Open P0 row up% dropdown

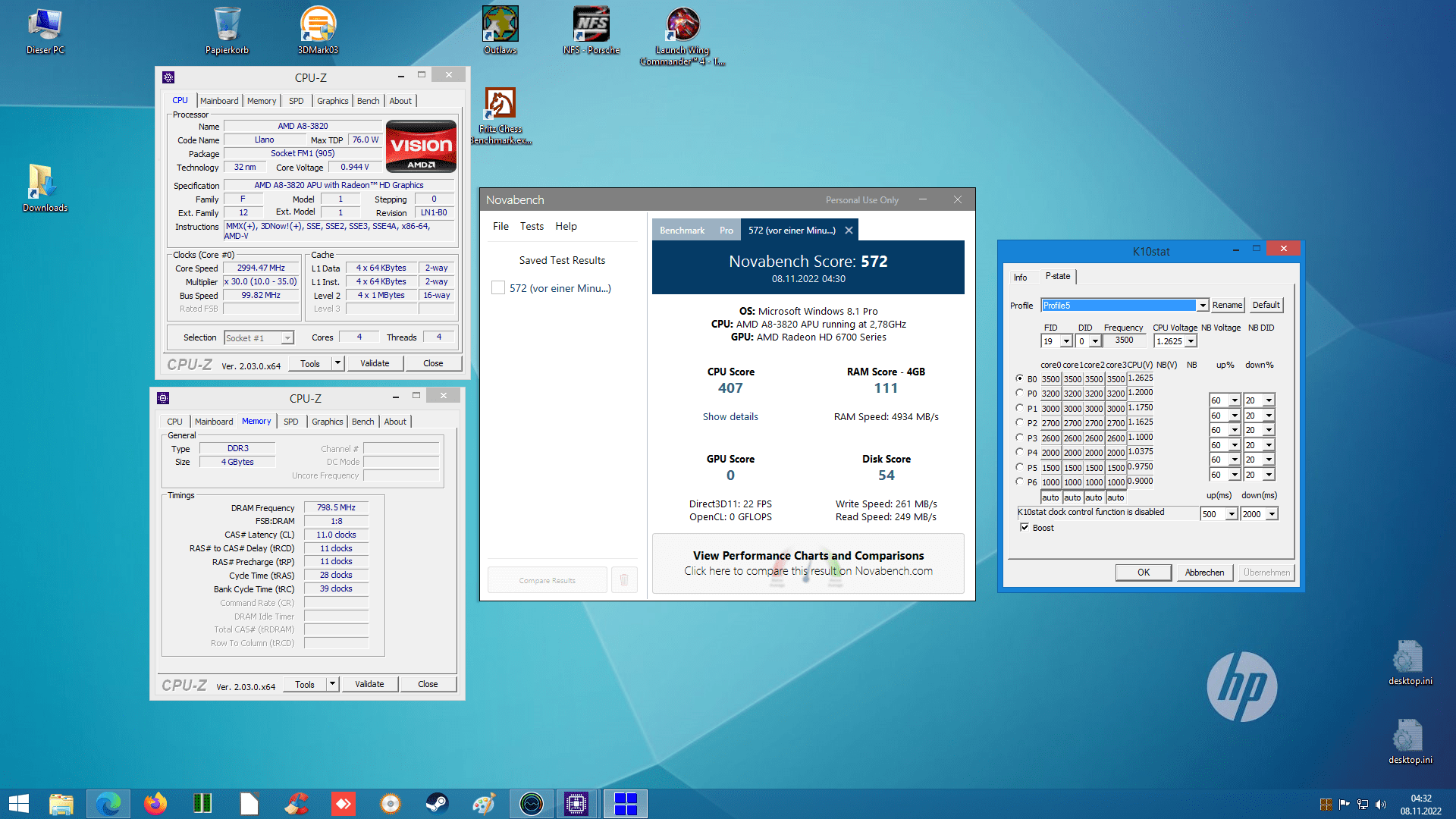[x=1234, y=400]
